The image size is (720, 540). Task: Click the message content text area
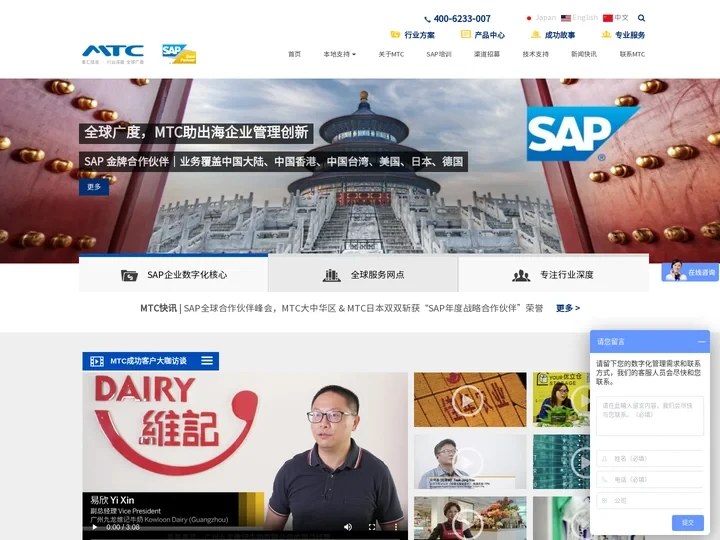(x=650, y=416)
